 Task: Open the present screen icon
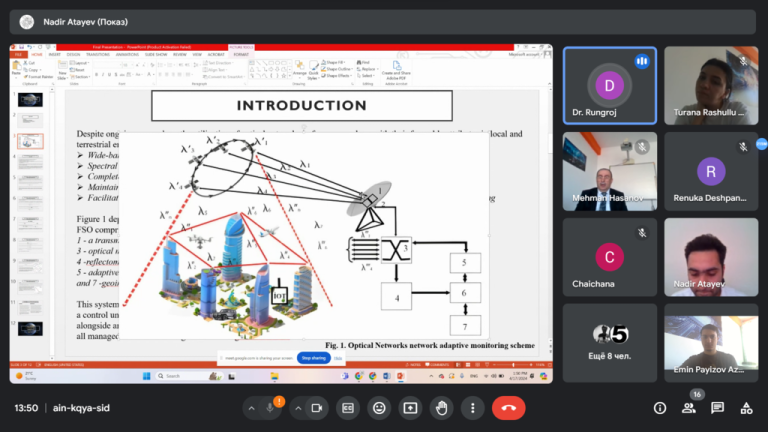coord(410,408)
